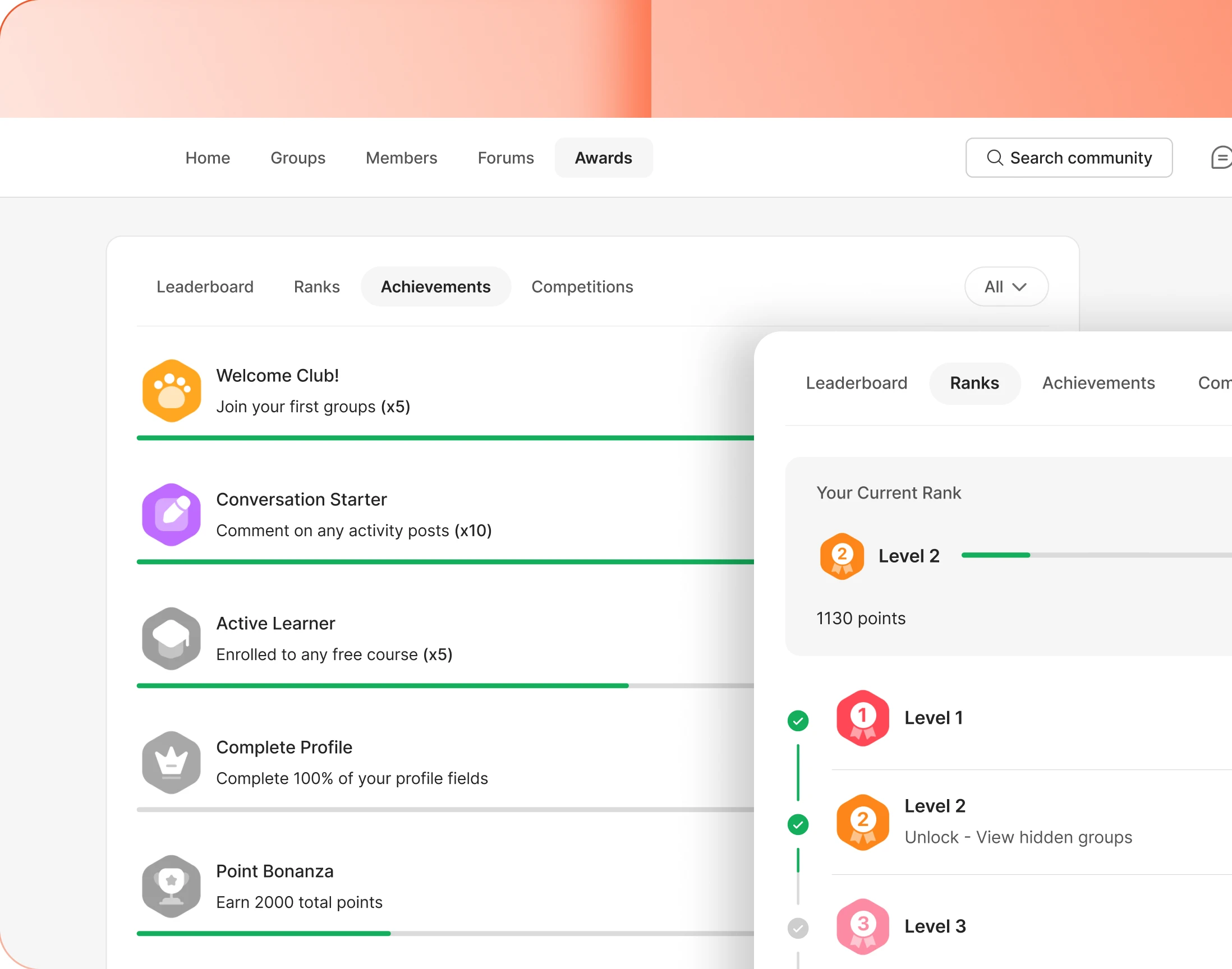1232x969 pixels.
Task: Click green checkmark beside Level 2 row
Action: point(798,825)
